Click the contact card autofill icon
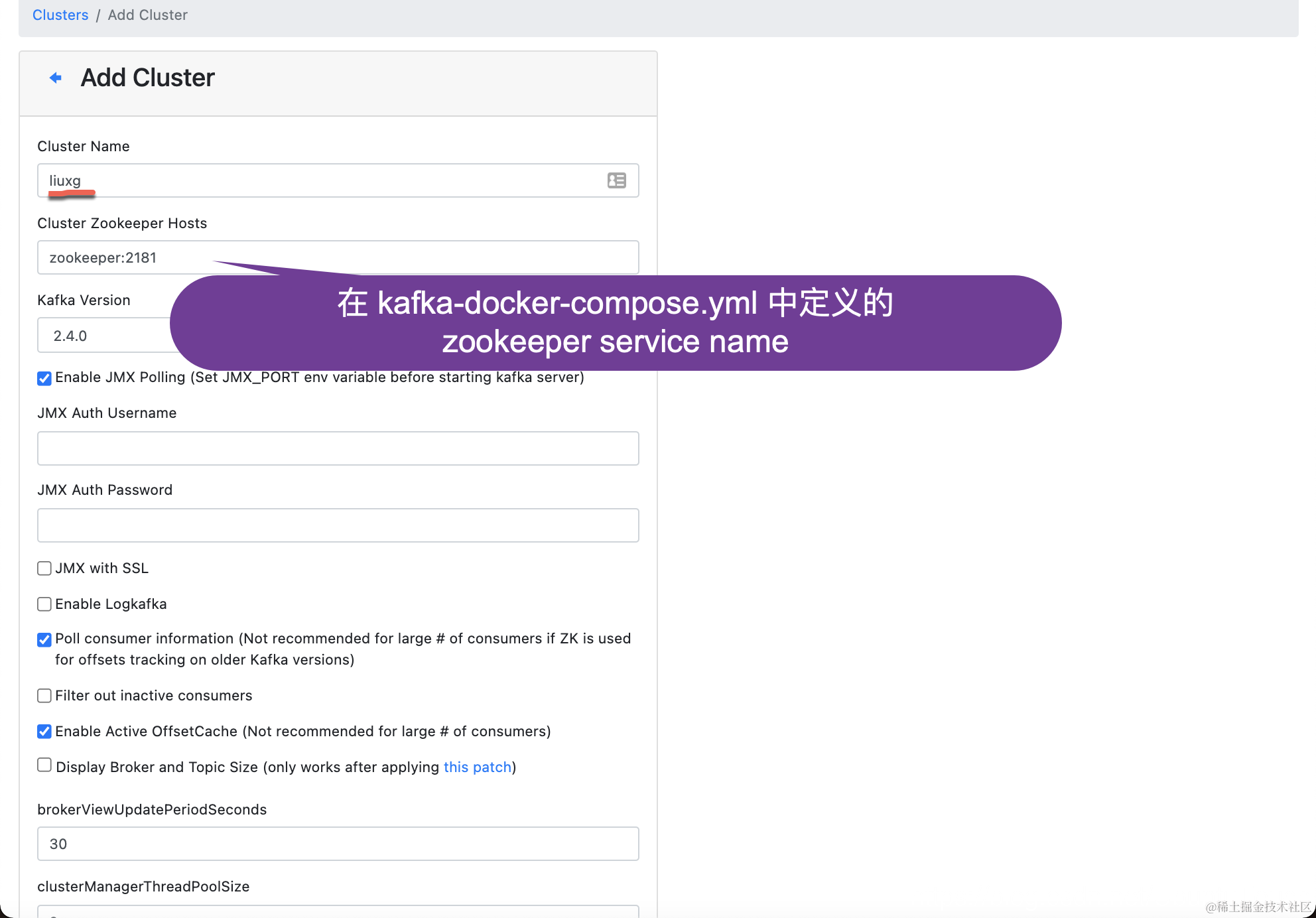Image resolution: width=1316 pixels, height=918 pixels. click(x=616, y=180)
